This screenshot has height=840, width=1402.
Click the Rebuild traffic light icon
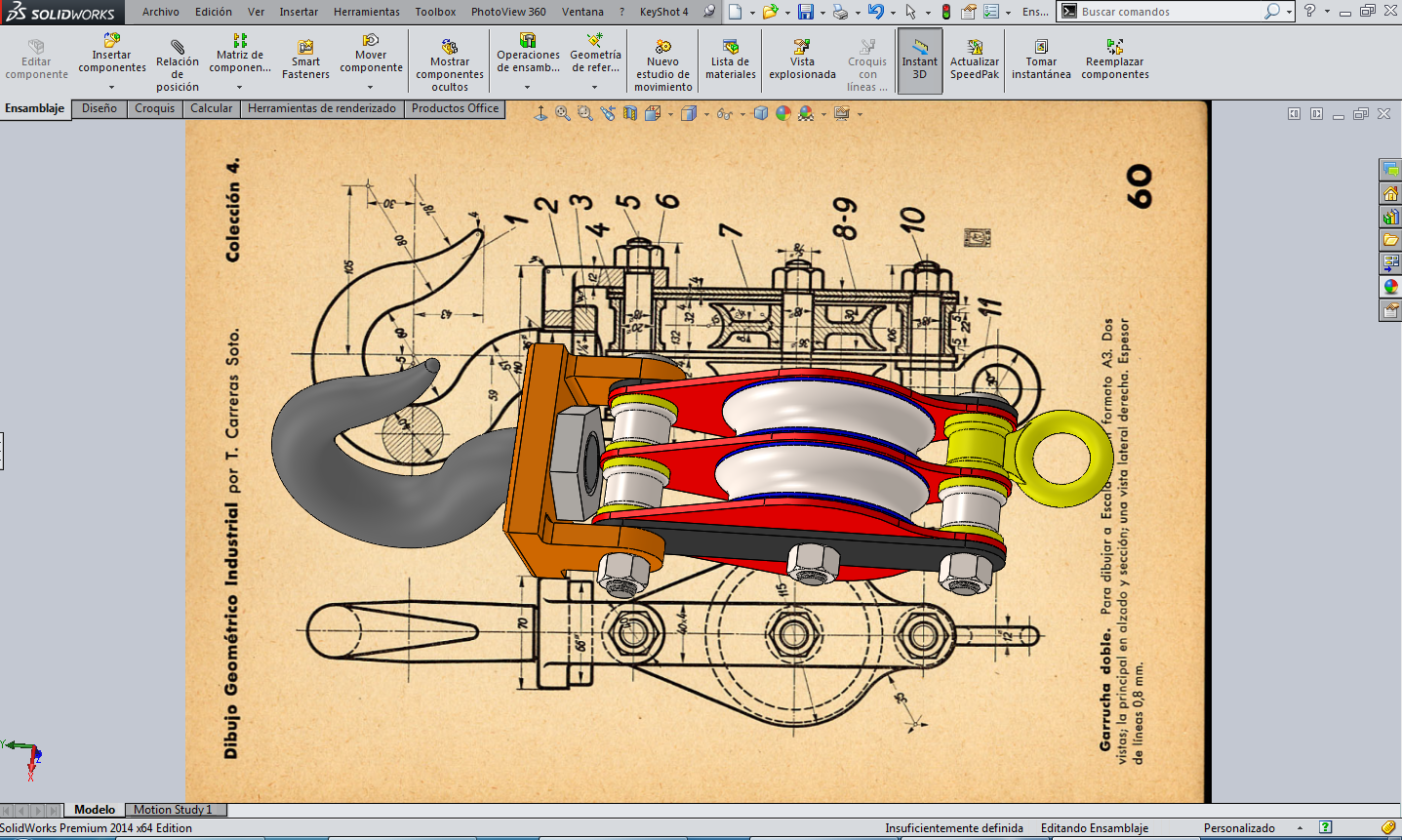coord(945,12)
